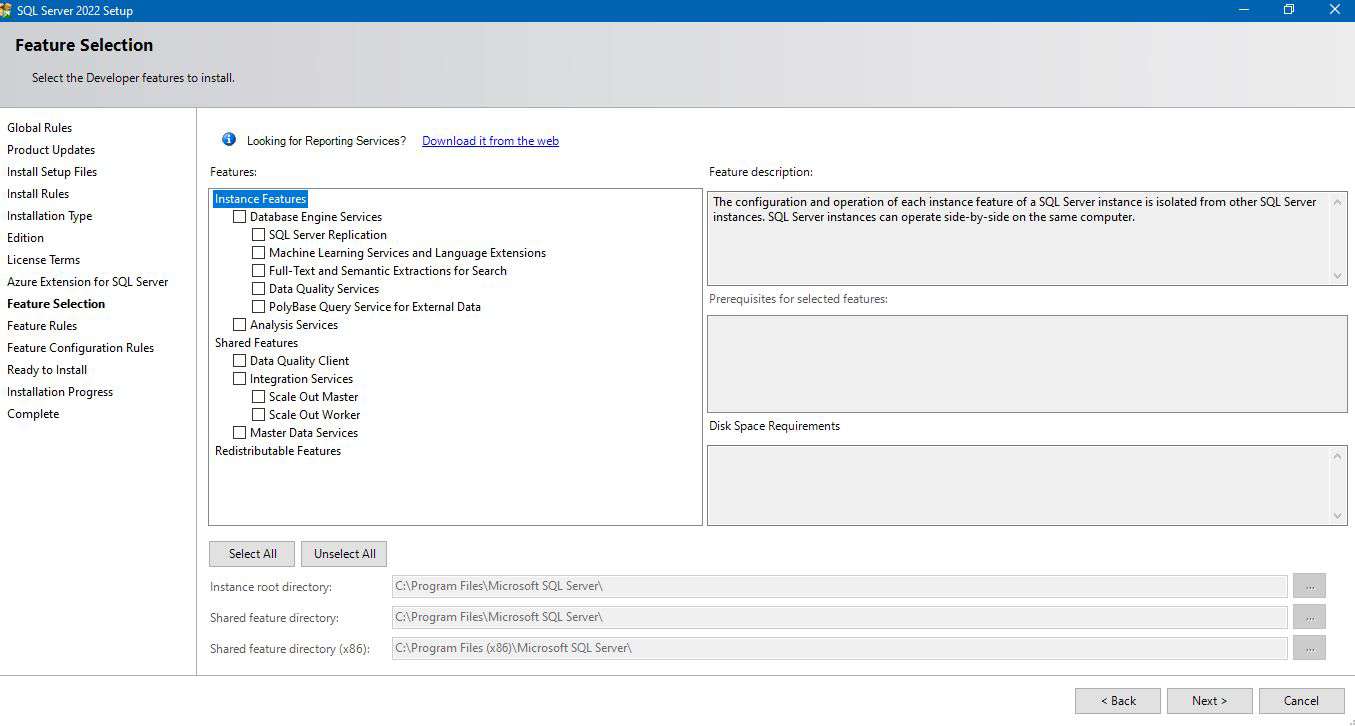Image resolution: width=1355 pixels, height=726 pixels.
Task: Select Feature Selection step in sidebar
Action: pos(56,304)
